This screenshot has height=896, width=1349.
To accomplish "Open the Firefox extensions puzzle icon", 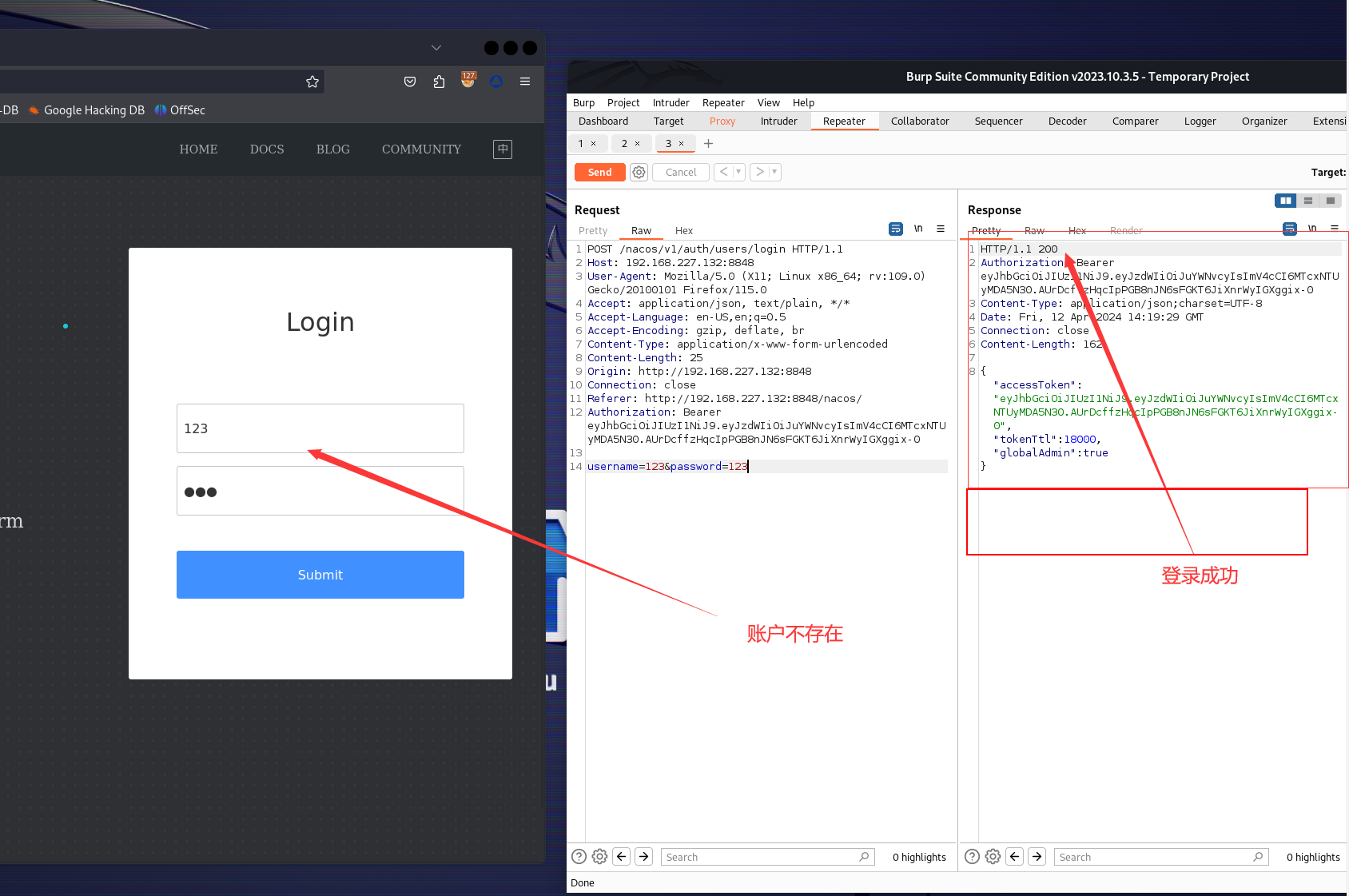I will pos(439,82).
